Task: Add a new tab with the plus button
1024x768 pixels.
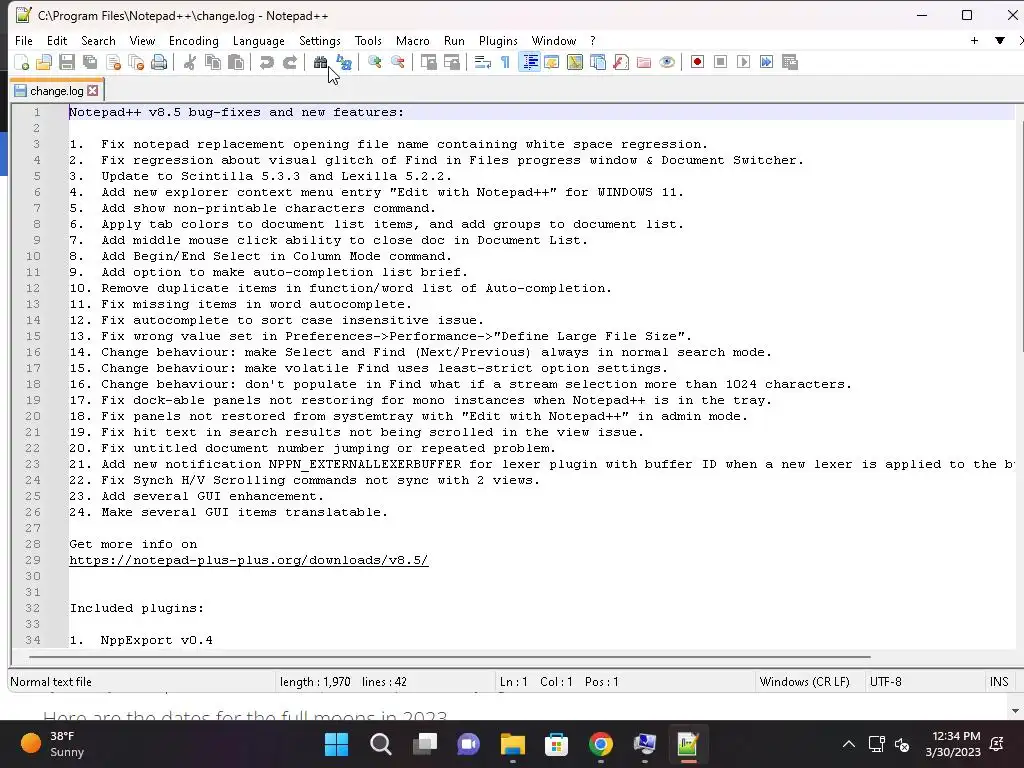Action: [x=974, y=40]
